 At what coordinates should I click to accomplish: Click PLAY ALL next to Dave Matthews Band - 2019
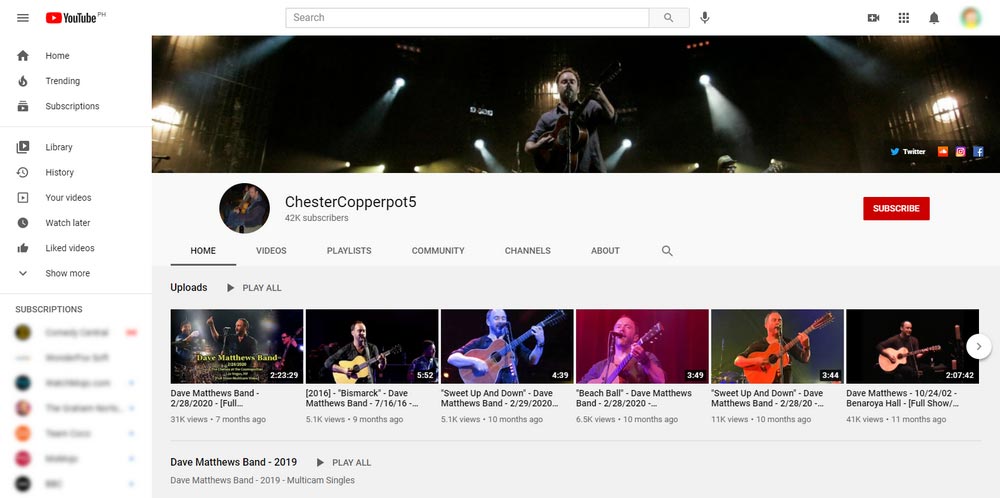click(344, 462)
